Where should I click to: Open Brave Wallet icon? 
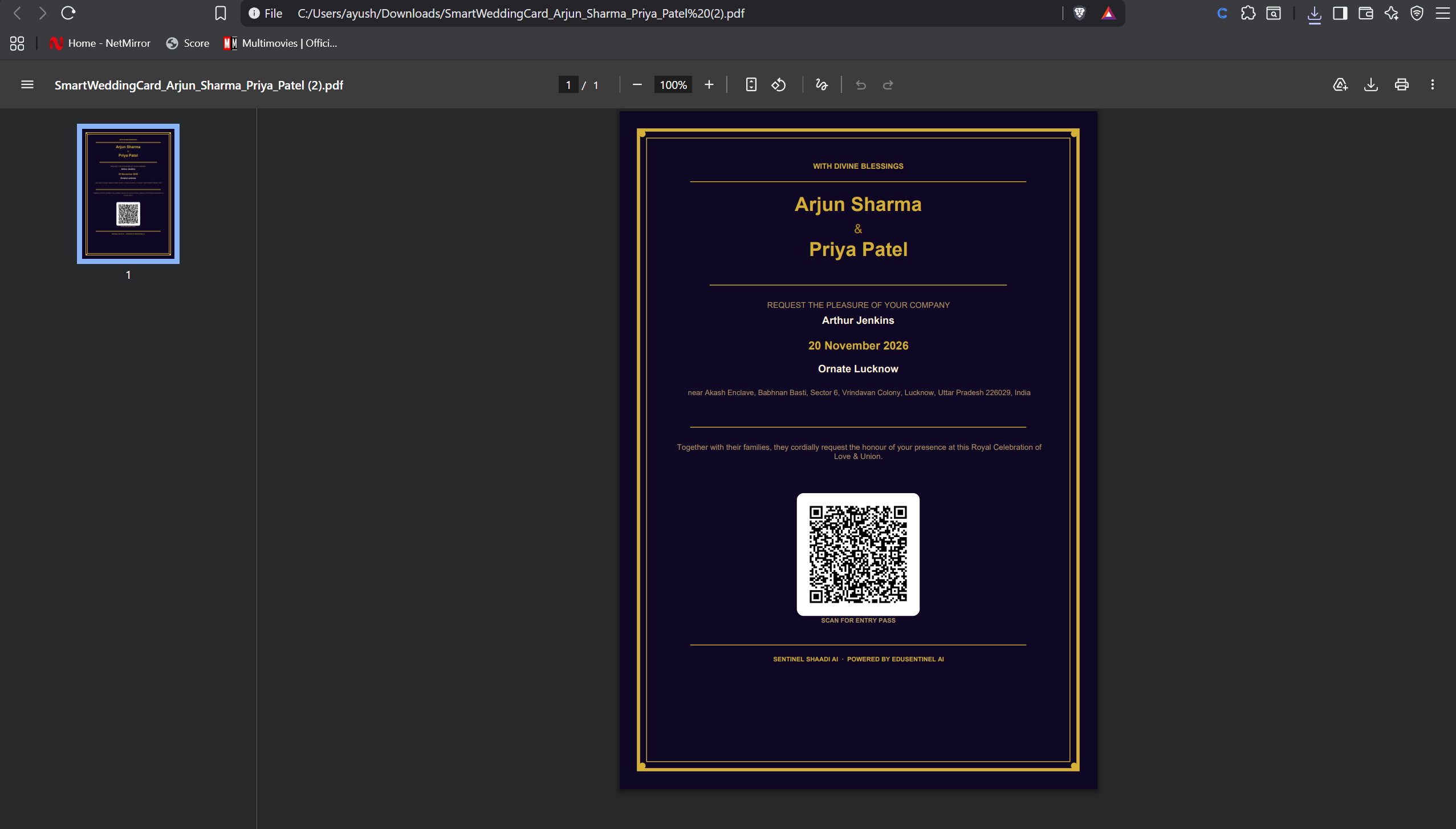(1366, 13)
